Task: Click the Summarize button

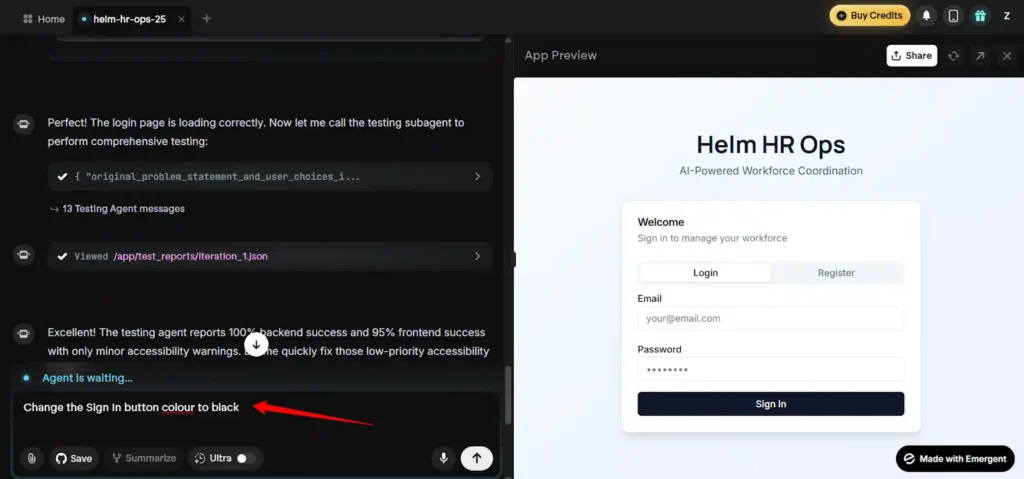Action: coord(144,458)
